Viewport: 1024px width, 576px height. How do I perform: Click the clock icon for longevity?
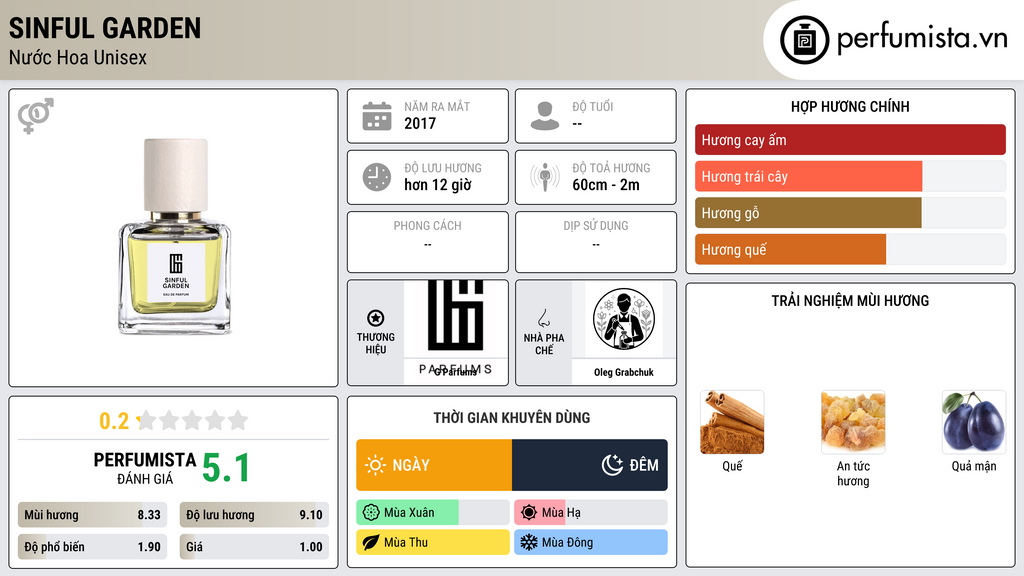point(377,177)
